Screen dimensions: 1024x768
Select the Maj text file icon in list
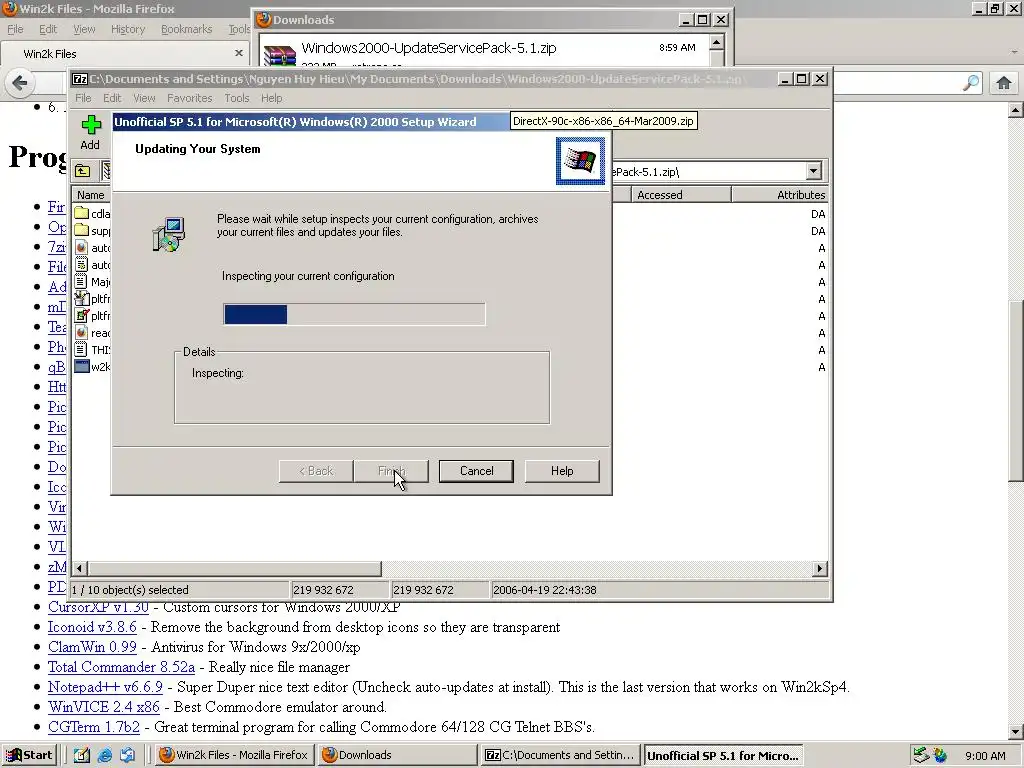pos(81,281)
